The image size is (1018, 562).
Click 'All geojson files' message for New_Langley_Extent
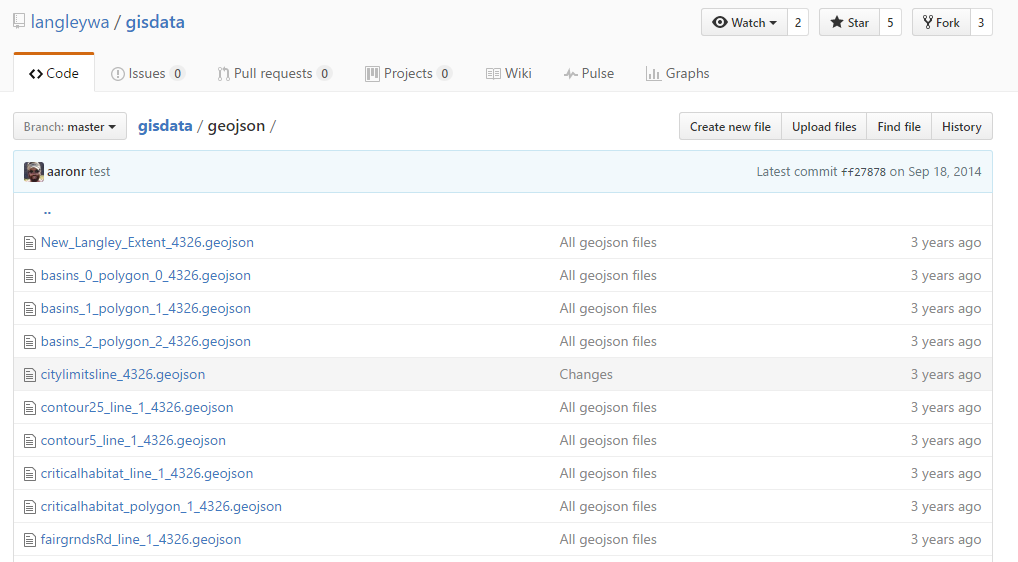click(x=608, y=243)
